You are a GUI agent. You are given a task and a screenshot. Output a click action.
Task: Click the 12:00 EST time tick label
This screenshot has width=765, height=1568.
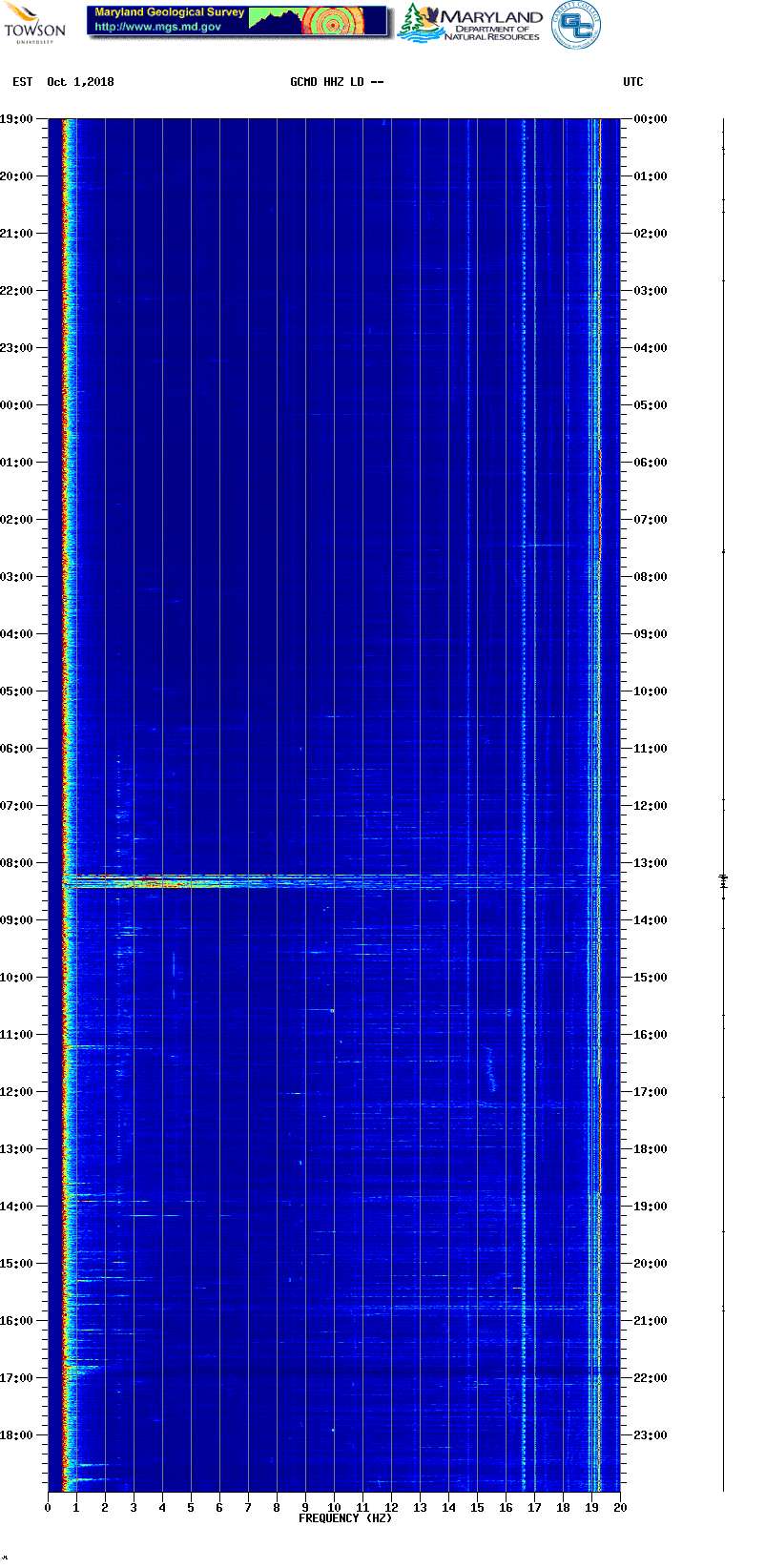[17, 1092]
